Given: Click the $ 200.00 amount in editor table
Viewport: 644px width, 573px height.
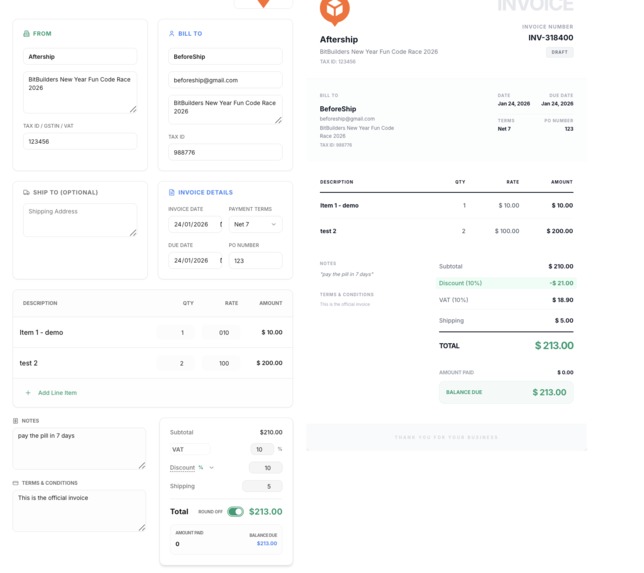Looking at the screenshot, I should (269, 363).
